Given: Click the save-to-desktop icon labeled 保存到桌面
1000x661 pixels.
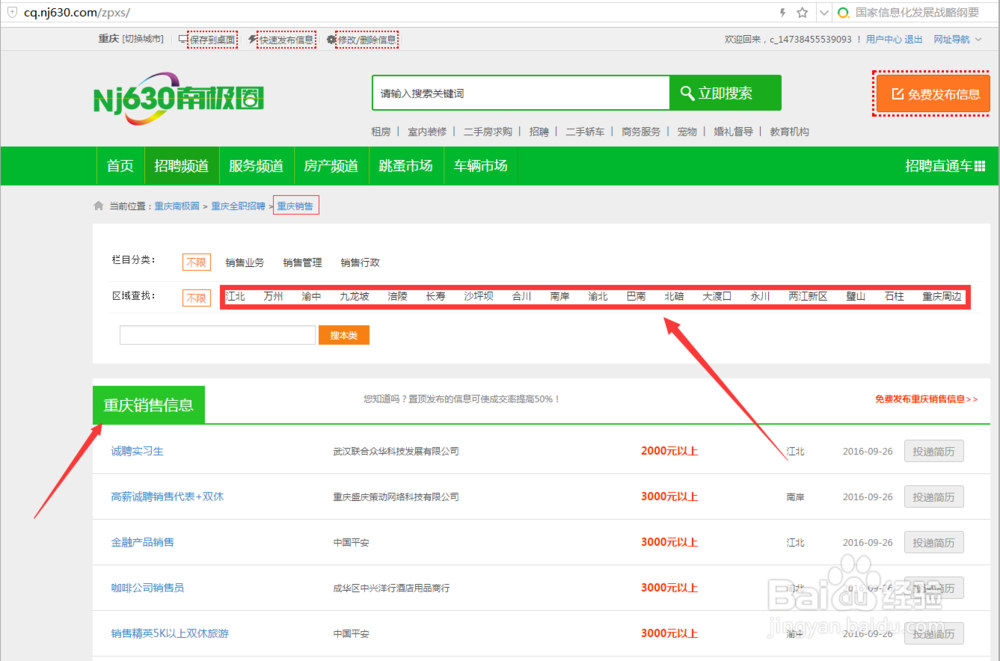Looking at the screenshot, I should tap(183, 37).
